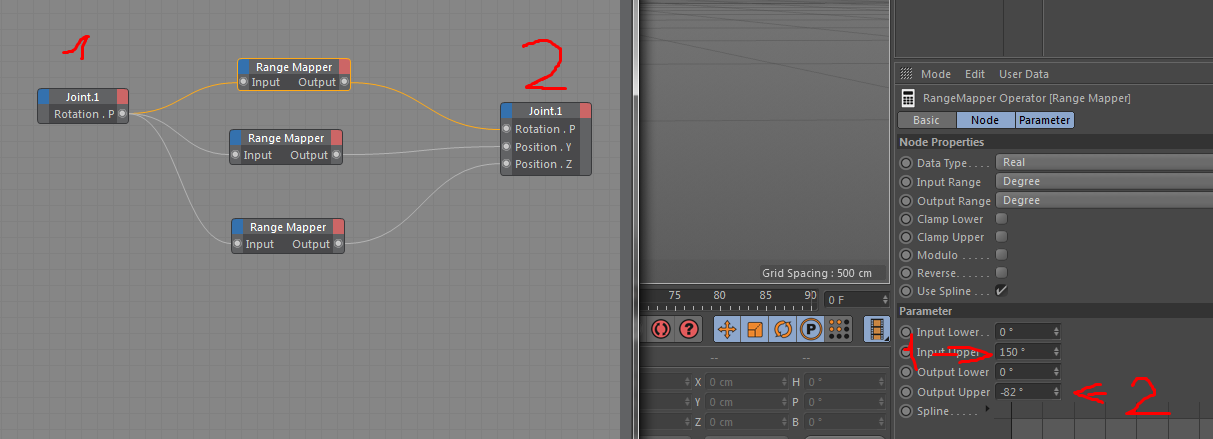Screen dimensions: 1213x439
Task: Enable the Clamp Upper checkbox
Action: (x=1001, y=237)
